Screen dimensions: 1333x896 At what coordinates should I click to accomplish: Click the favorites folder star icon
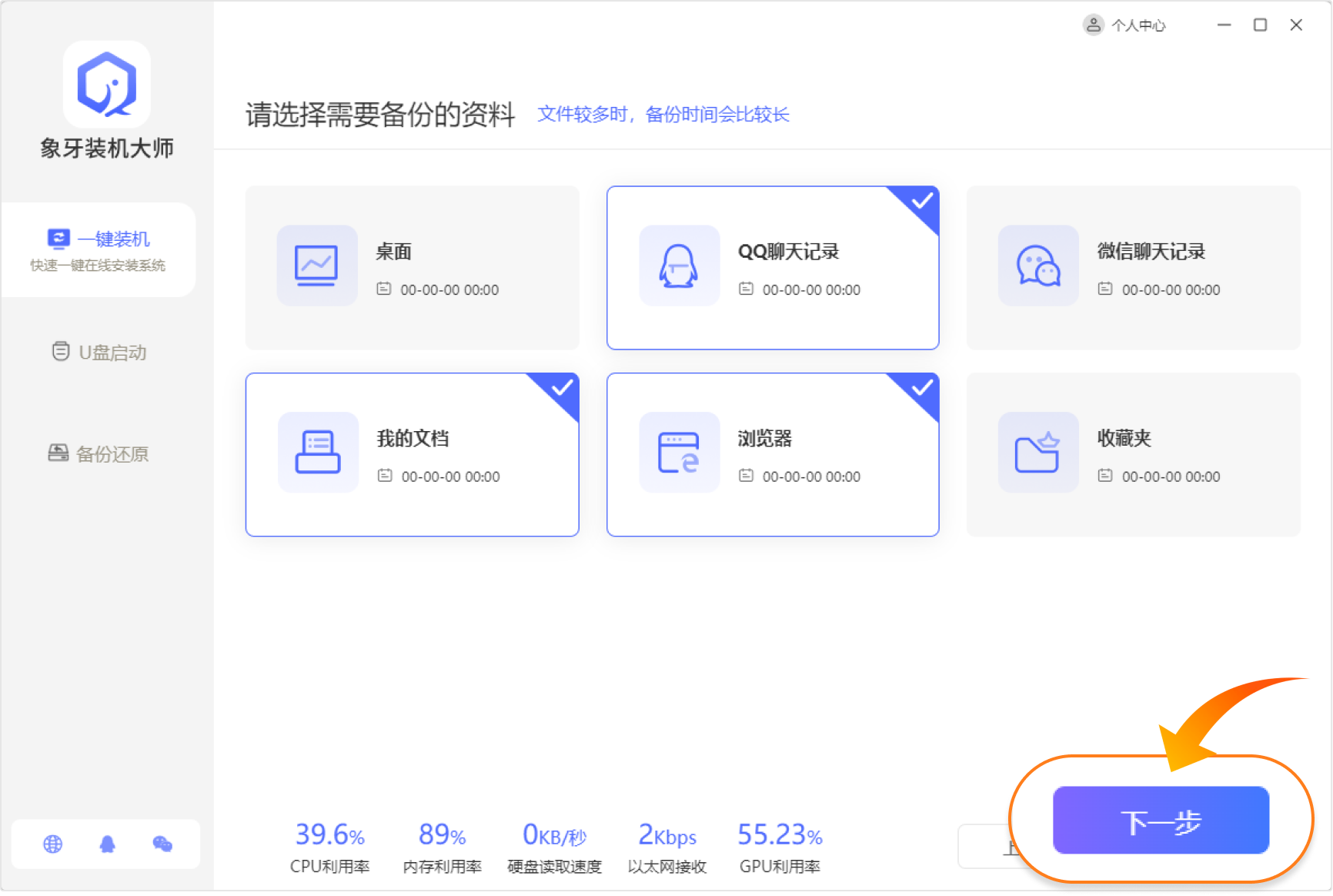1037,452
